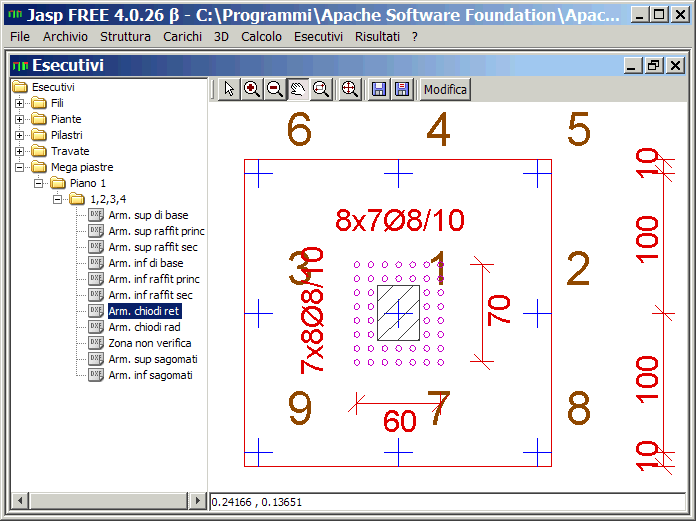
Task: Select the Pilastri folder in tree
Action: [x=67, y=135]
